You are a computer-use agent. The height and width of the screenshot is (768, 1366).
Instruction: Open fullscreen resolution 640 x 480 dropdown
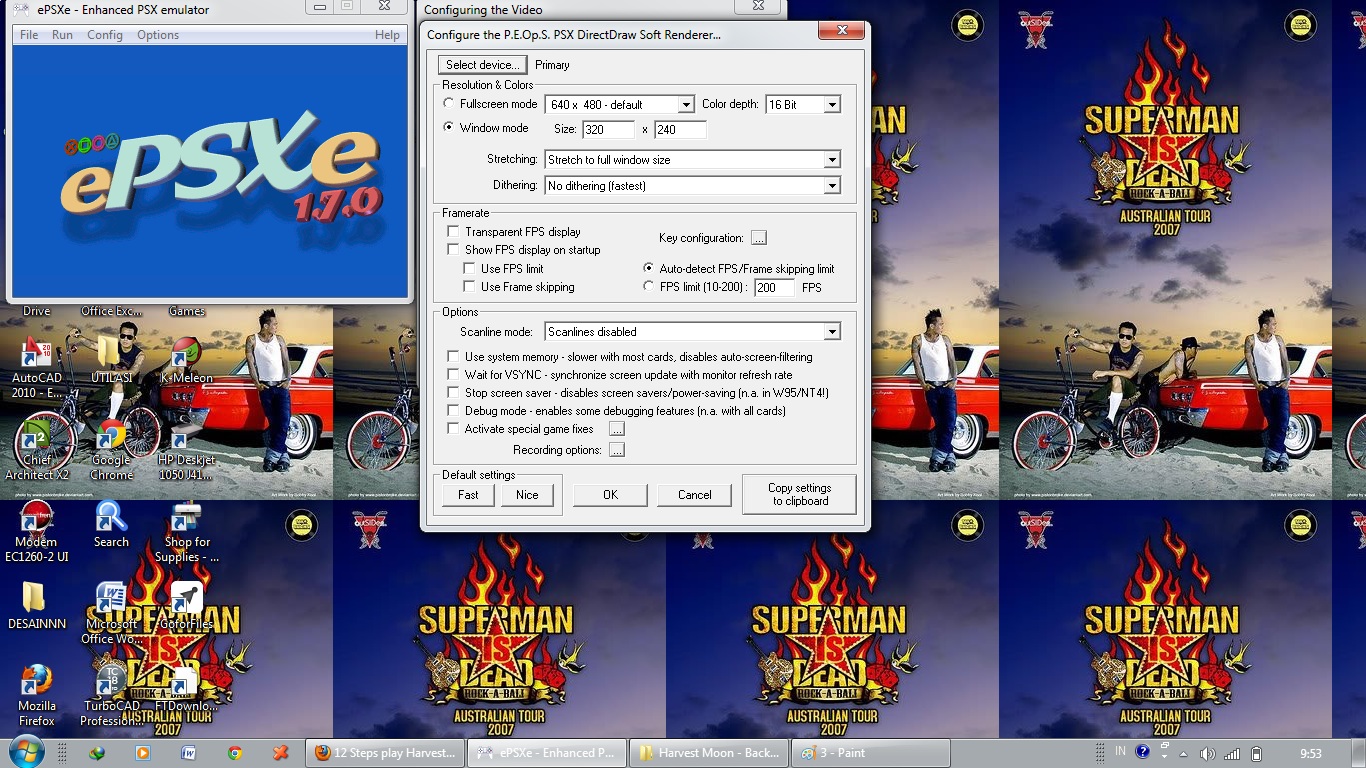[685, 104]
